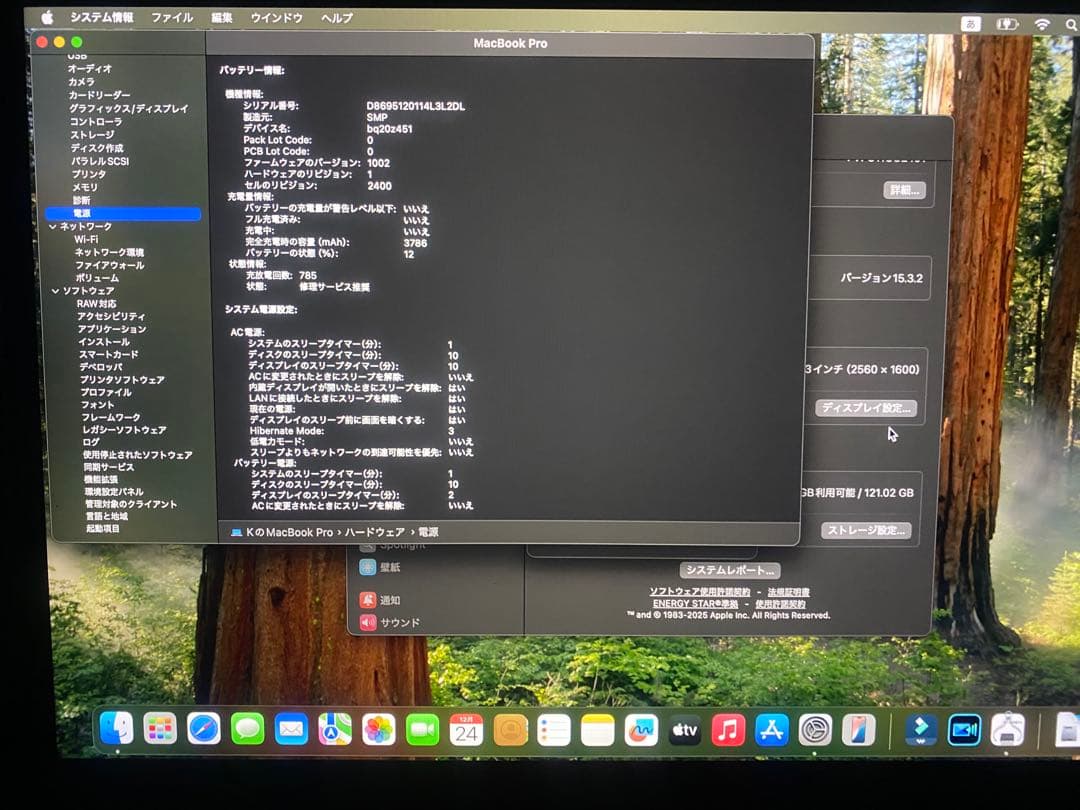Image resolution: width=1080 pixels, height=810 pixels.
Task: Launch the Apple TV app from the Dock
Action: [x=684, y=731]
